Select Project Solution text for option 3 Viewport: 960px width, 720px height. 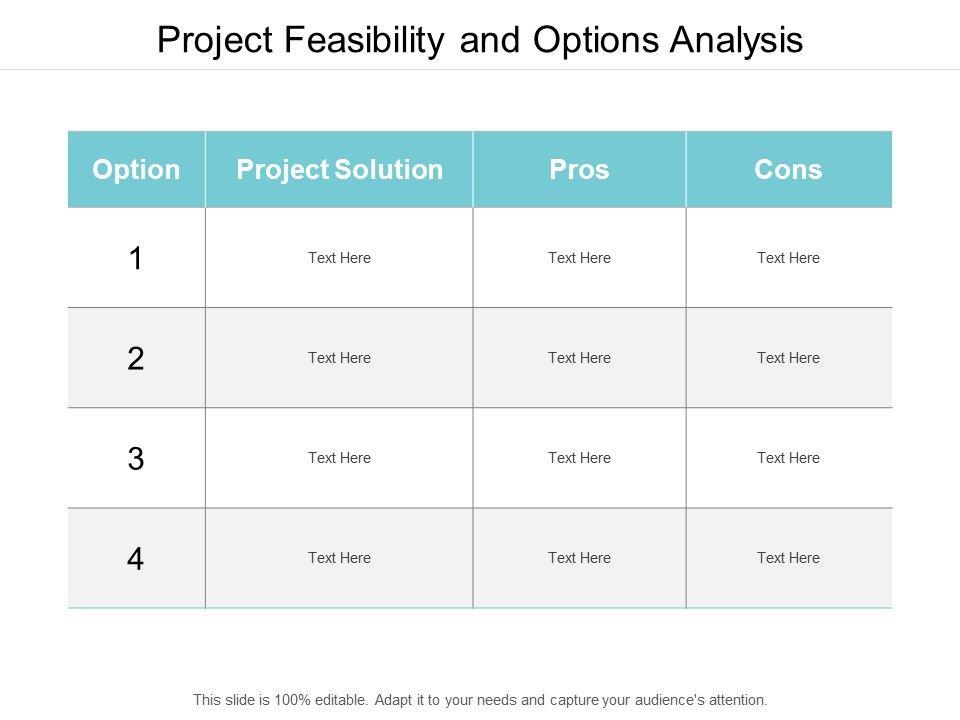(x=339, y=458)
